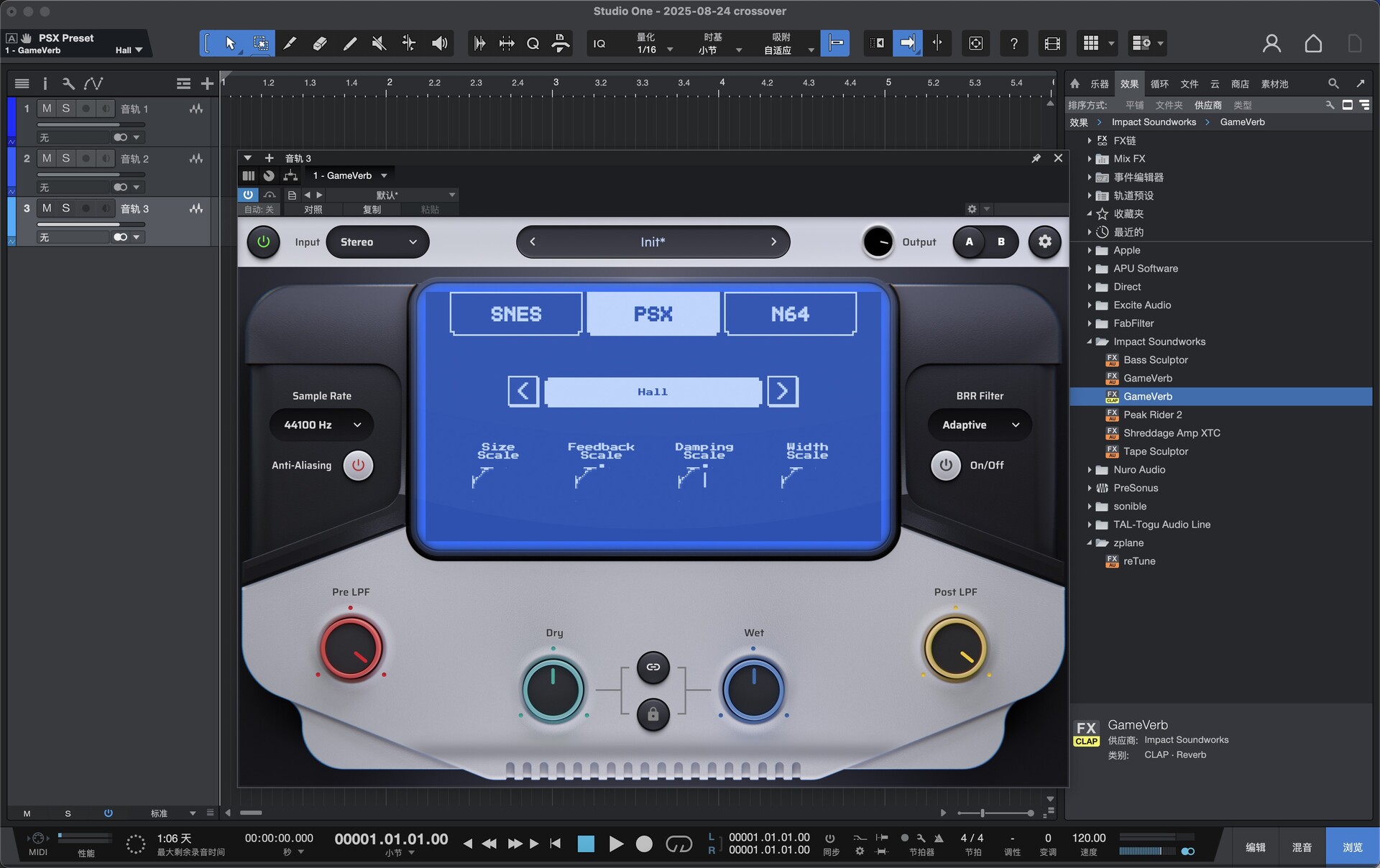Select the A comparison state
This screenshot has width=1380, height=868.
coord(969,242)
